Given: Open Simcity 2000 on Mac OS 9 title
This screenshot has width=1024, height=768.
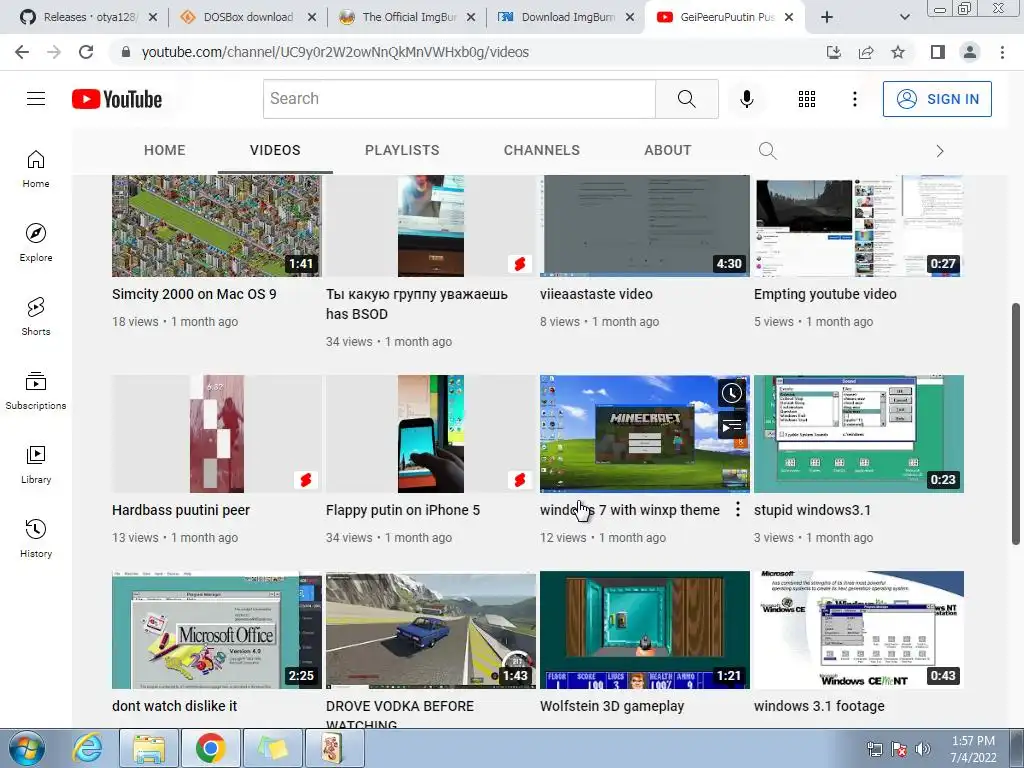Looking at the screenshot, I should 194,294.
